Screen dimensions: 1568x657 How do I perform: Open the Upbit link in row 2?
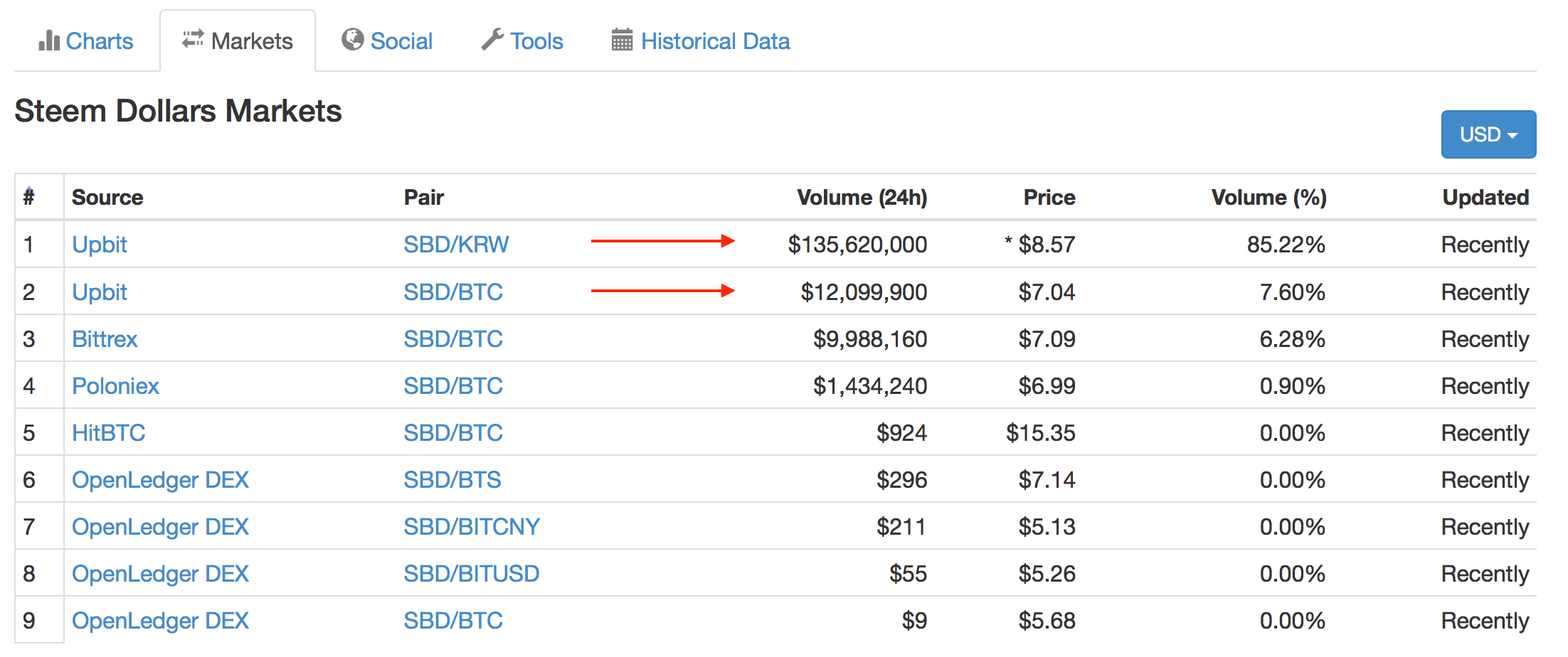click(x=100, y=292)
